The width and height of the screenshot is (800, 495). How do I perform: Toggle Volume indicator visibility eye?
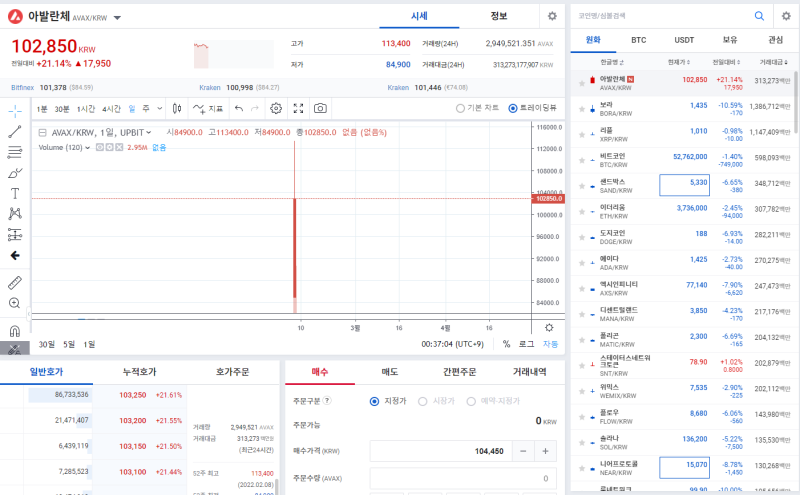100,147
